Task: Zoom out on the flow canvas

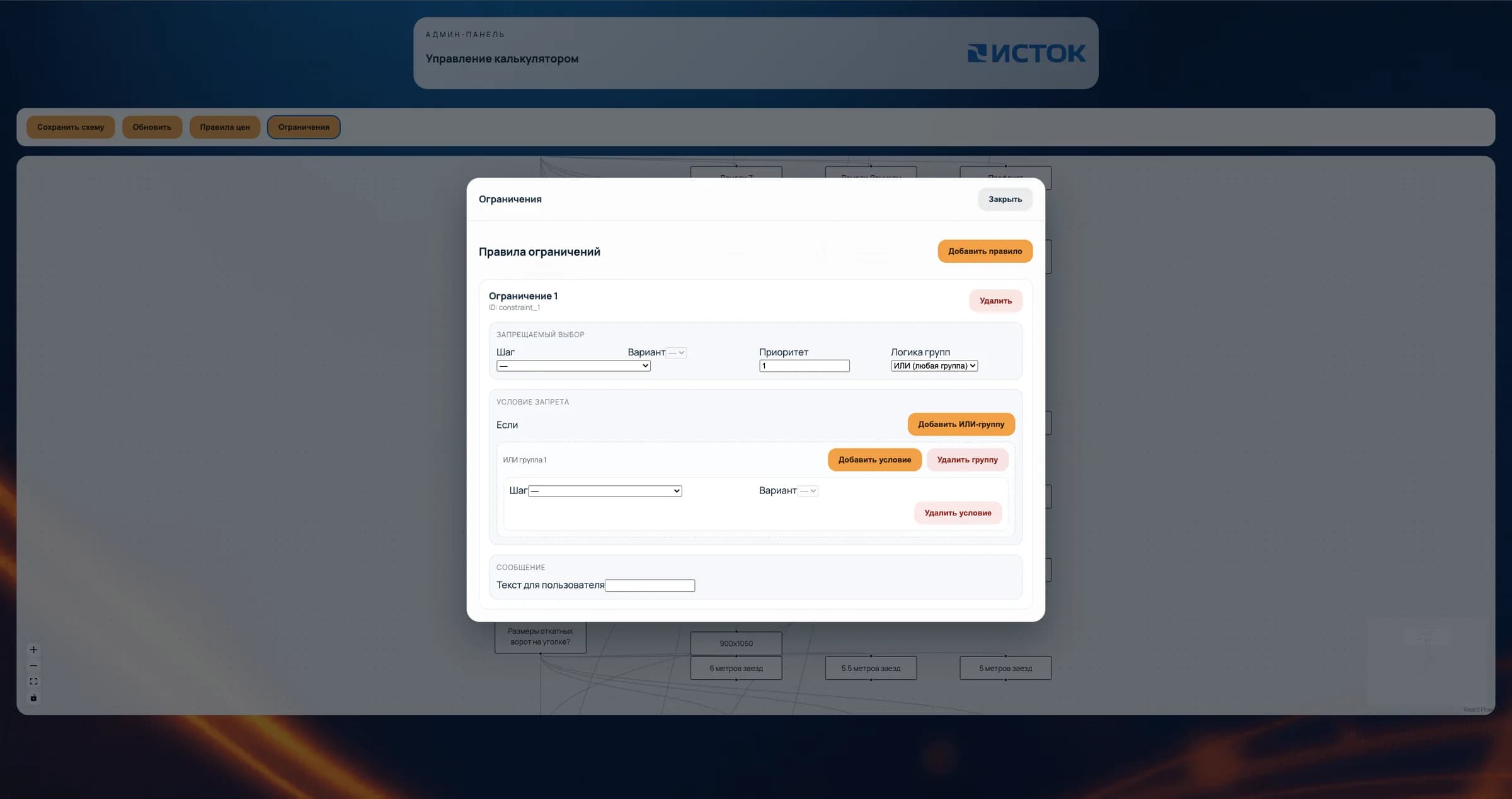Action: click(33, 665)
